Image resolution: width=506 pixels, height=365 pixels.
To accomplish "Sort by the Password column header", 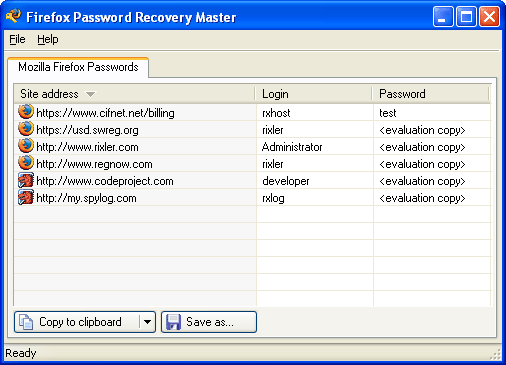I will 431,94.
